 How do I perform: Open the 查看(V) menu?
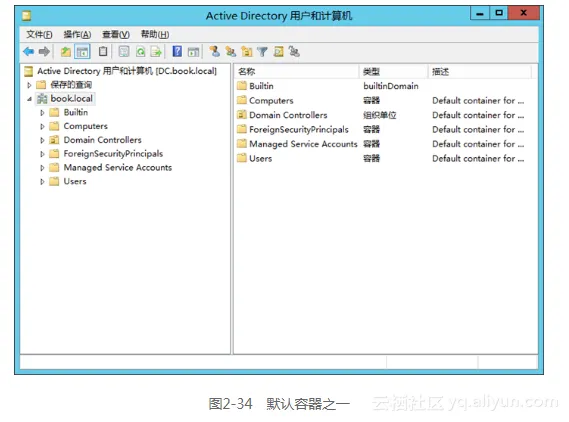pos(116,34)
